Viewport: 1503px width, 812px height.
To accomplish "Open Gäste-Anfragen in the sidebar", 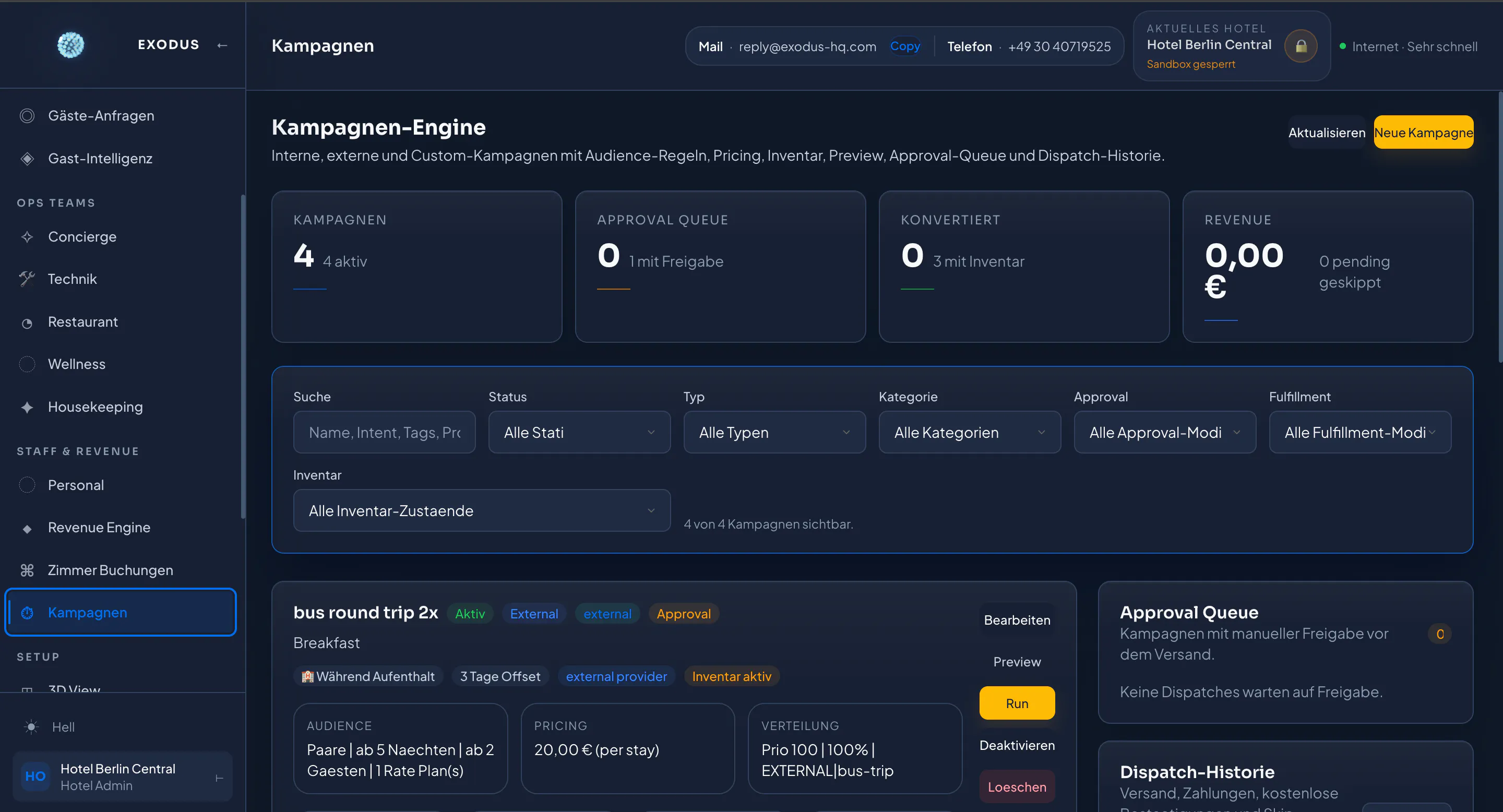I will [120, 115].
